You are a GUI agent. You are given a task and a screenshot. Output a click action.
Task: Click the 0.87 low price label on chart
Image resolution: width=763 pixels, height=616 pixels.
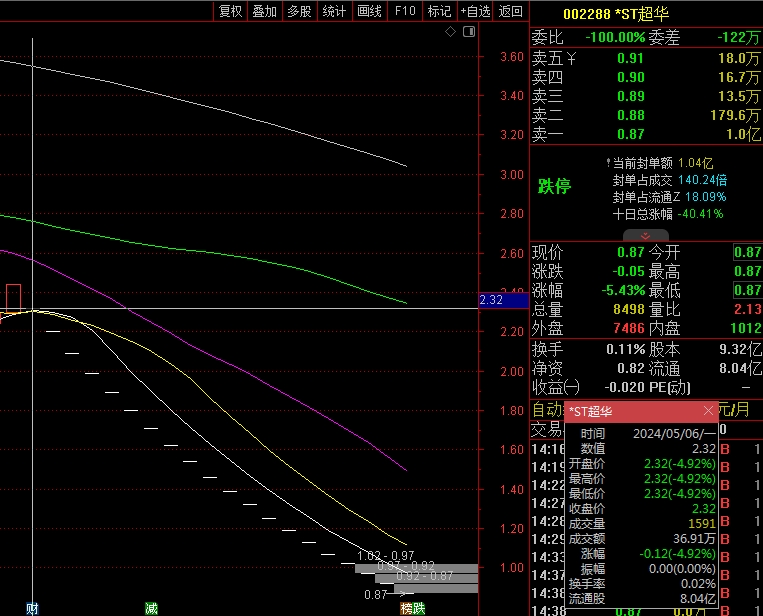376,595
